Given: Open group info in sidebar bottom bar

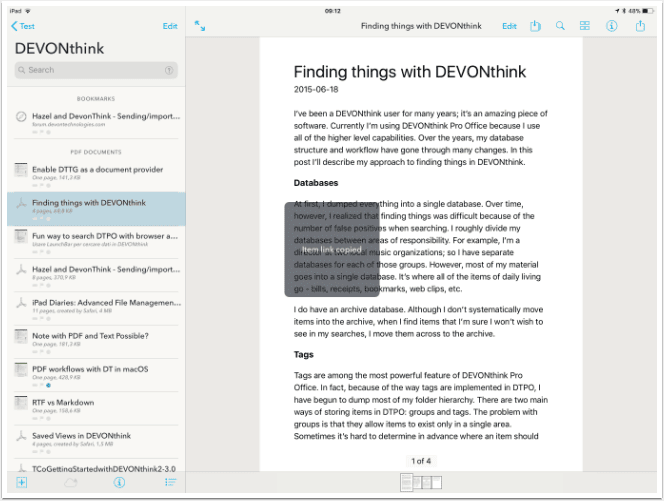Looking at the screenshot, I should (x=119, y=482).
